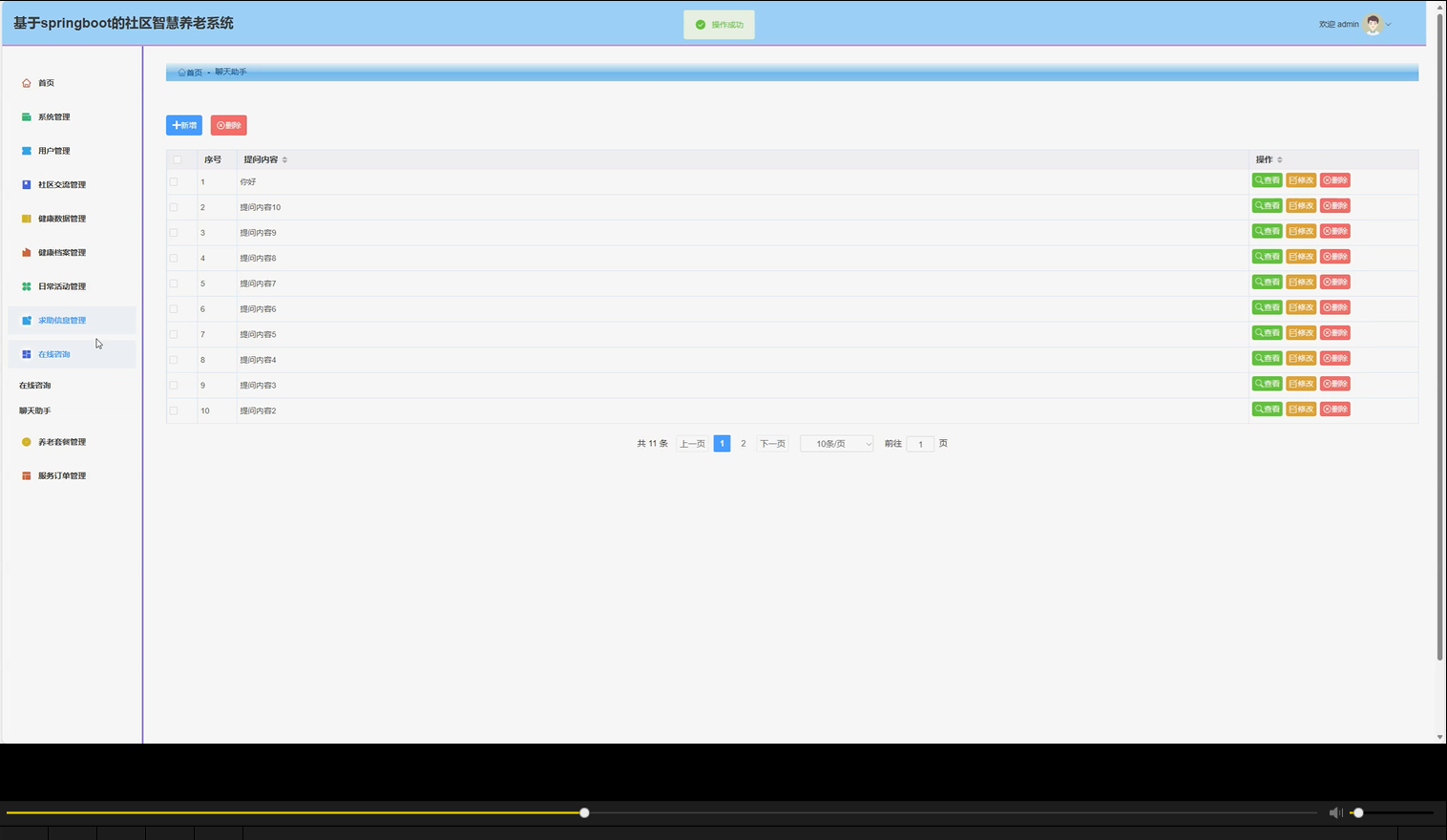Click the 养老套餐管理 round yellow icon
Screen dimensions: 1447x840
point(27,442)
